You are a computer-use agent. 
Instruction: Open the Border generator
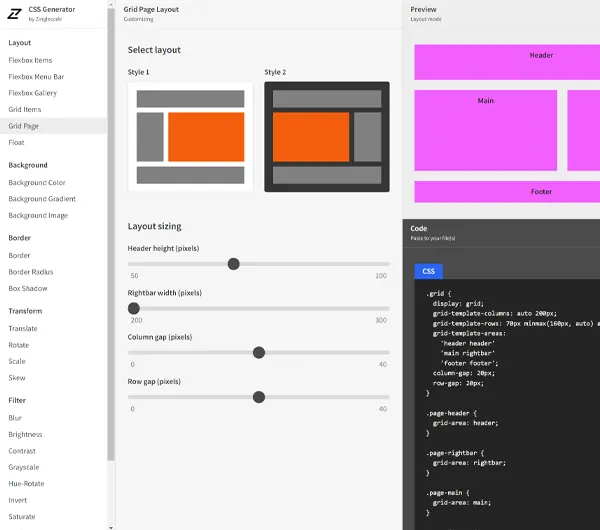[19, 255]
